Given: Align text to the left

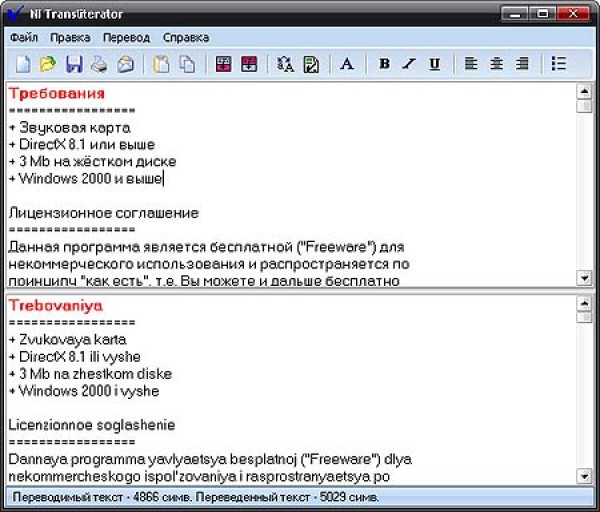Looking at the screenshot, I should 471,64.
